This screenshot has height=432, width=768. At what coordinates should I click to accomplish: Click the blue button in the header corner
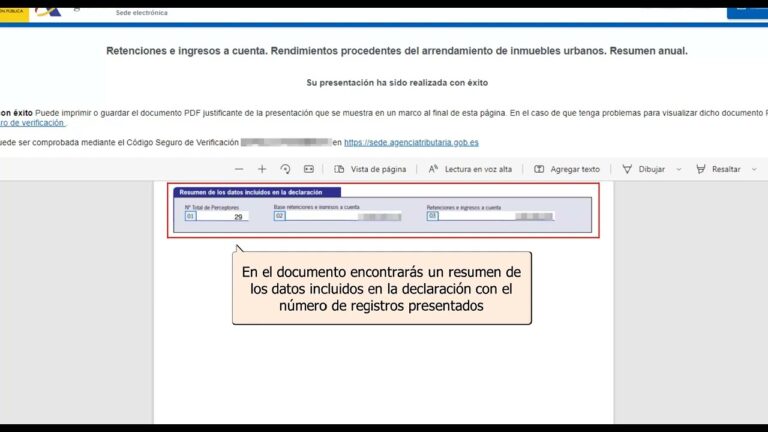[x=747, y=13]
